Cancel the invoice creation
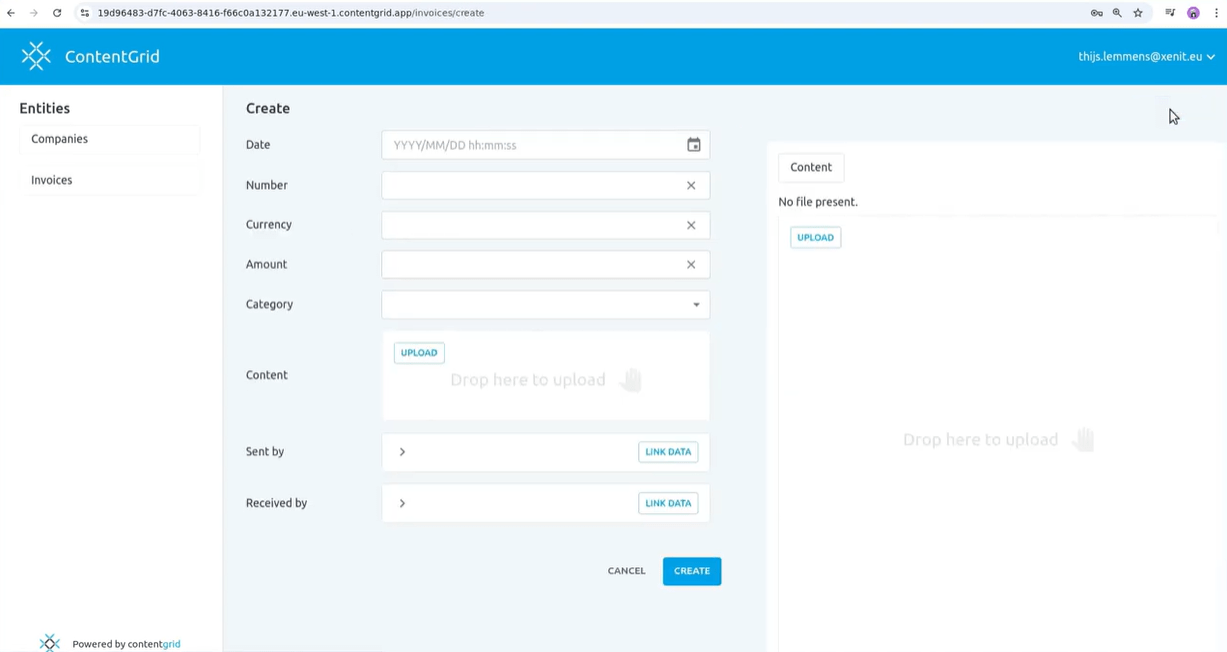The image size is (1227, 652). pyautogui.click(x=626, y=571)
